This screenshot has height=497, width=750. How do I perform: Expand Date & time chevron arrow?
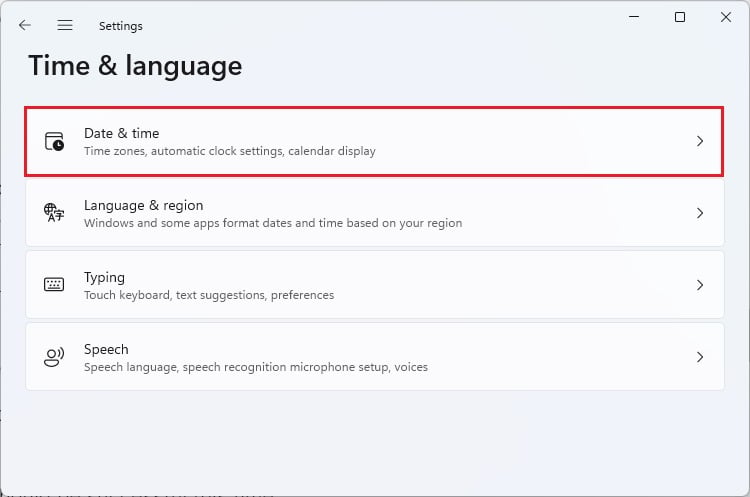click(x=700, y=141)
